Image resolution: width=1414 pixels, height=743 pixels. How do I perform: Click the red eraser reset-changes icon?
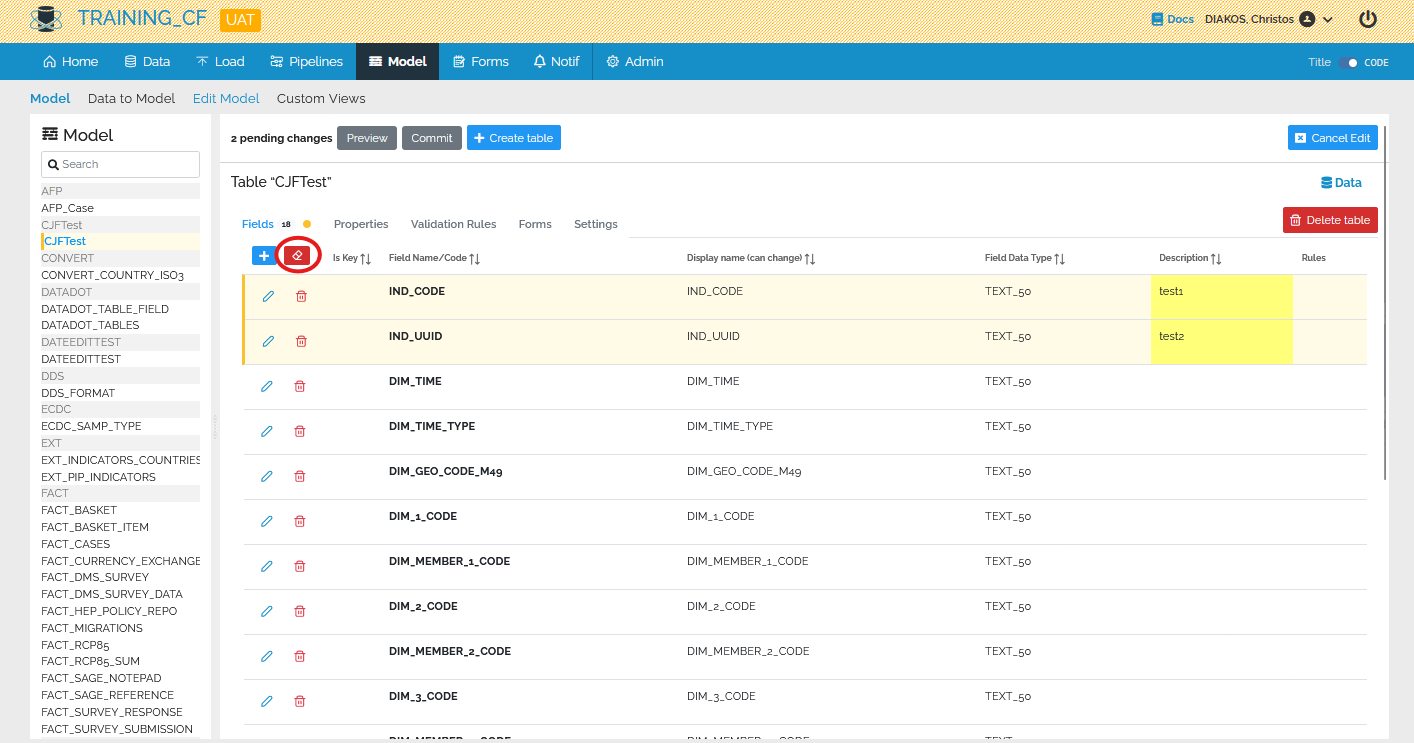coord(297,256)
